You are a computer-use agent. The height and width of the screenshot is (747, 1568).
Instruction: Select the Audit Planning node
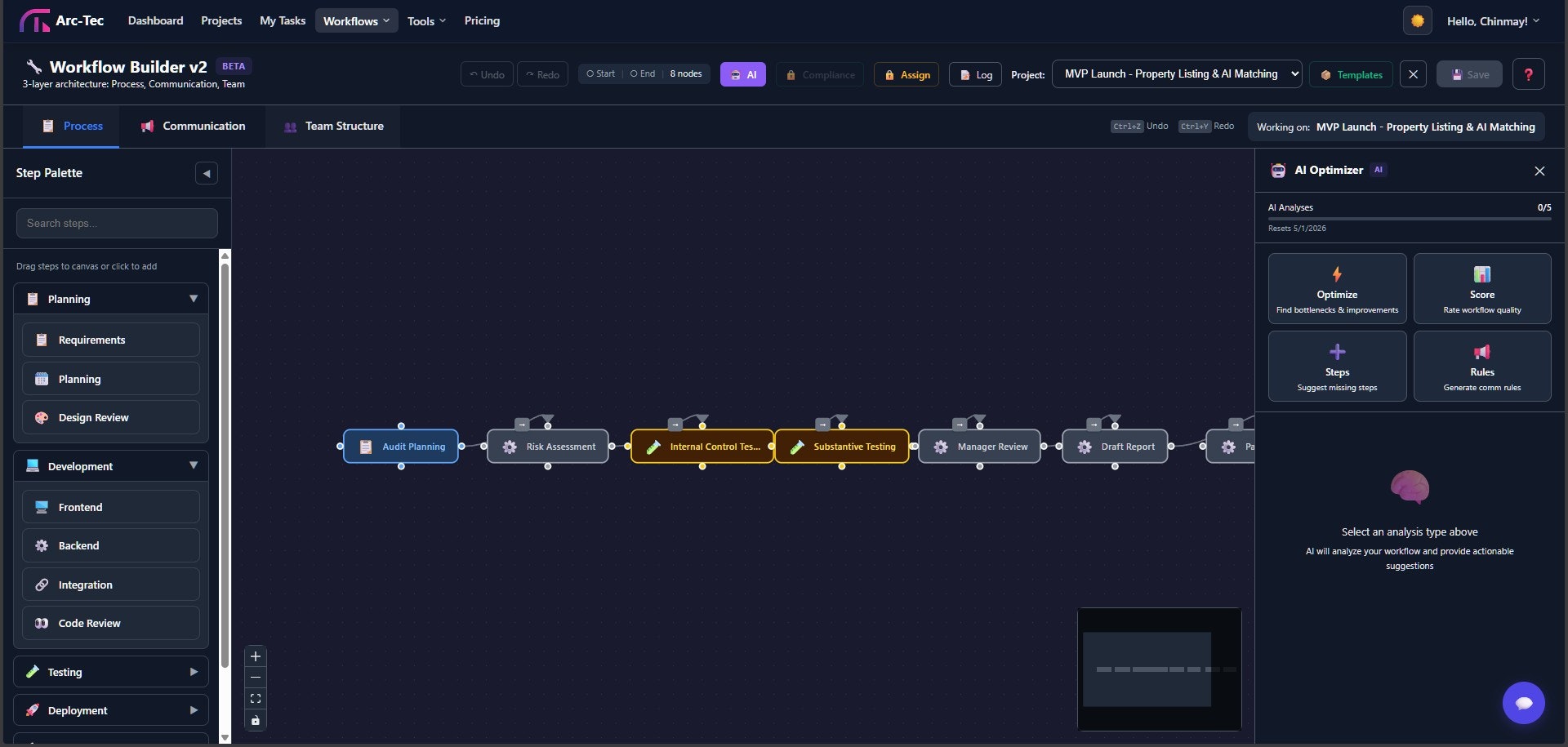click(401, 447)
